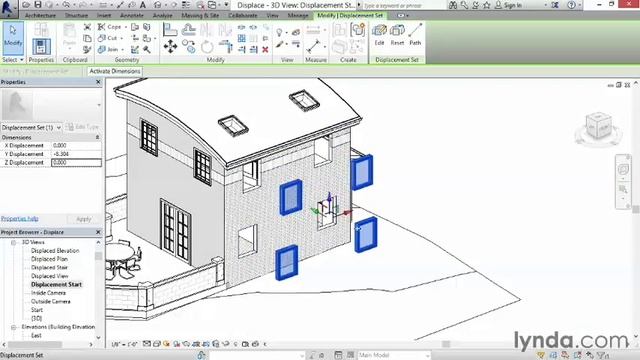The image size is (640, 360).
Task: Collapse the Dimensions properties group
Action: pyautogui.click(x=98, y=138)
